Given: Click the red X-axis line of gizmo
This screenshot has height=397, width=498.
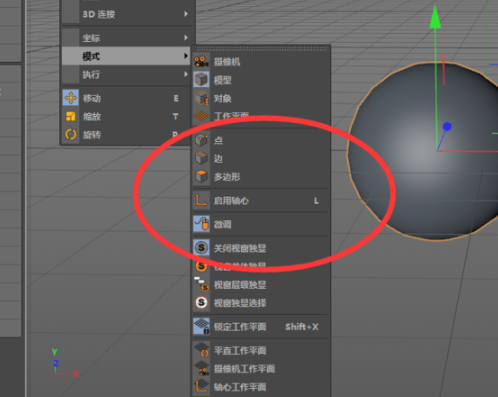Looking at the screenshot, I should point(467,151).
